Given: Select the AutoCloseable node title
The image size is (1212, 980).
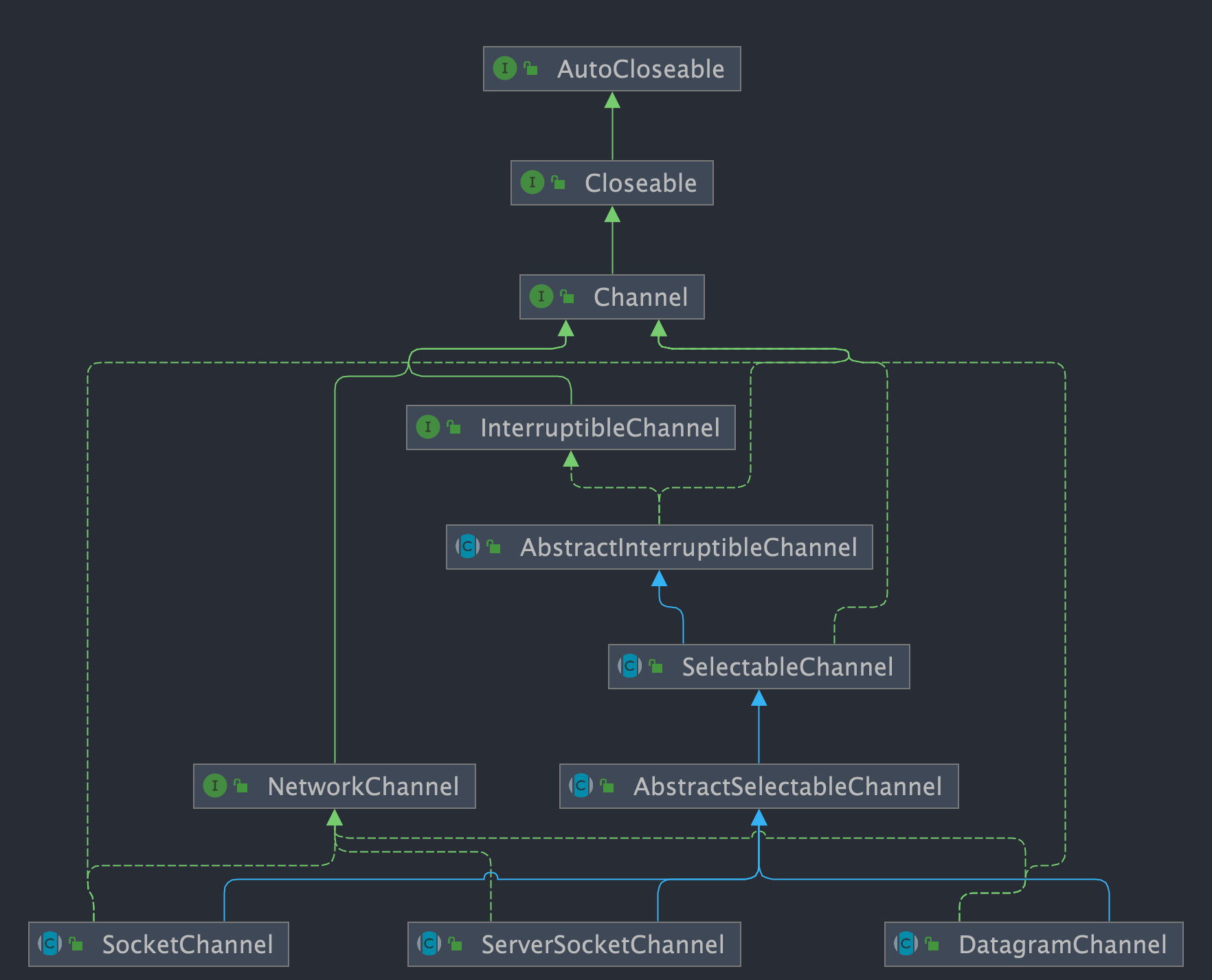Looking at the screenshot, I should tap(640, 69).
